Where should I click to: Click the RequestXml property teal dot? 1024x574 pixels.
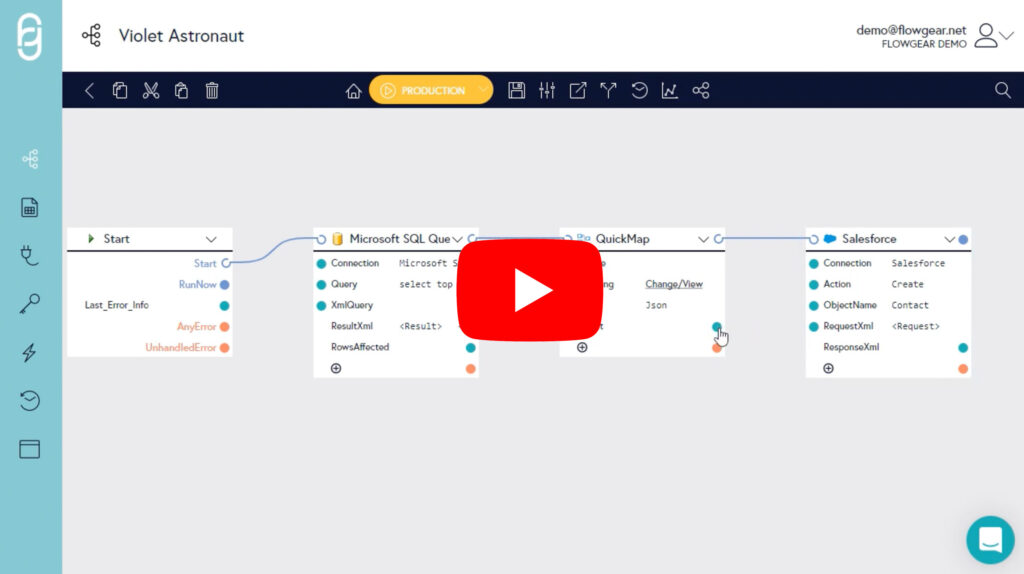coord(814,327)
